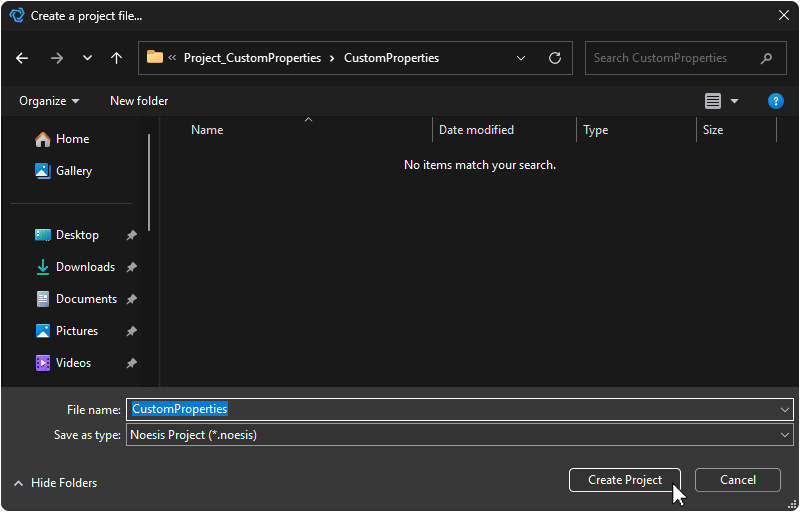Click the pin icon next to Downloads
Viewport: 800px width, 512px height.
click(x=132, y=267)
